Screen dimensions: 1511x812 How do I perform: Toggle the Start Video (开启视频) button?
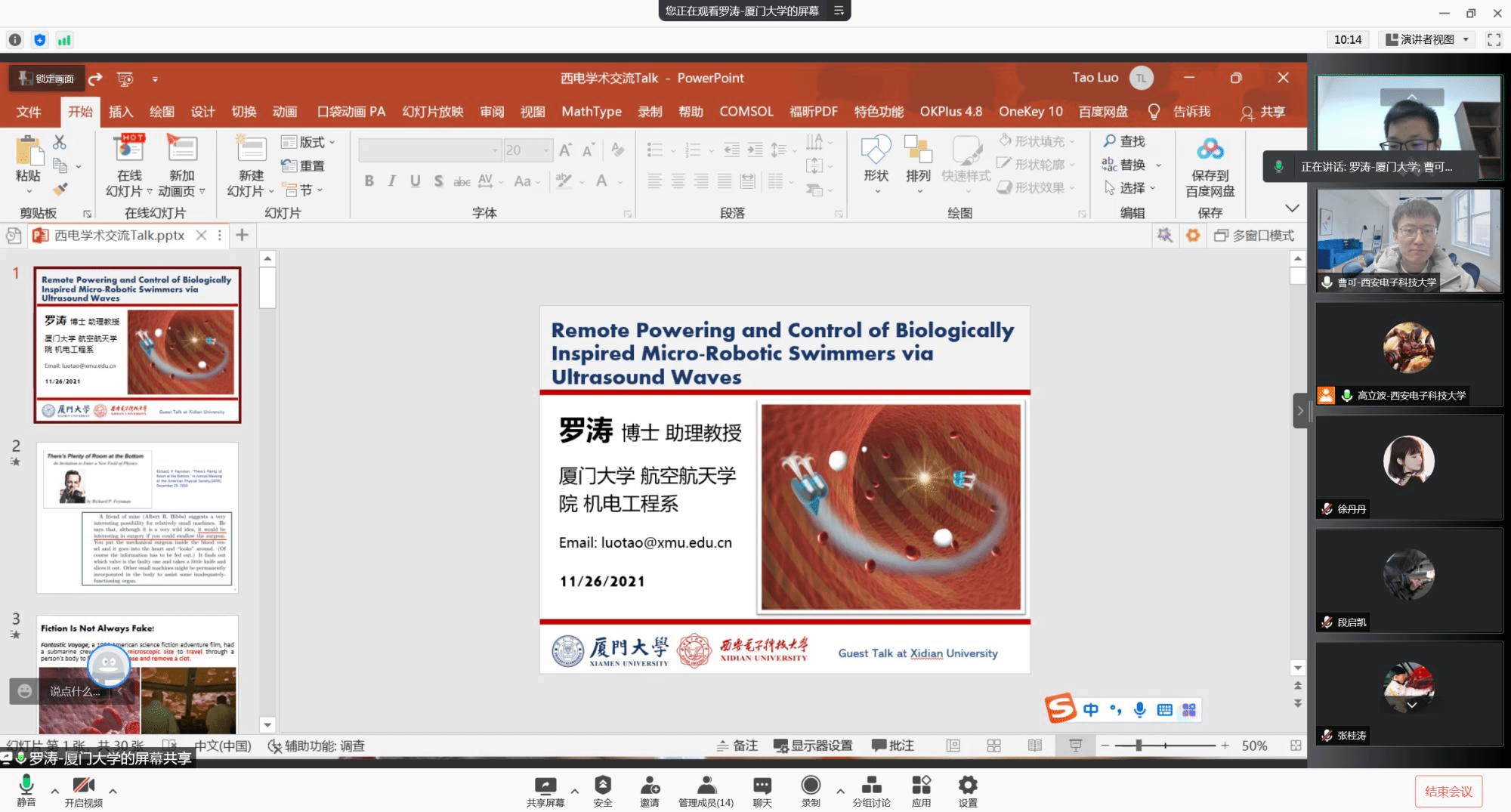pyautogui.click(x=83, y=786)
